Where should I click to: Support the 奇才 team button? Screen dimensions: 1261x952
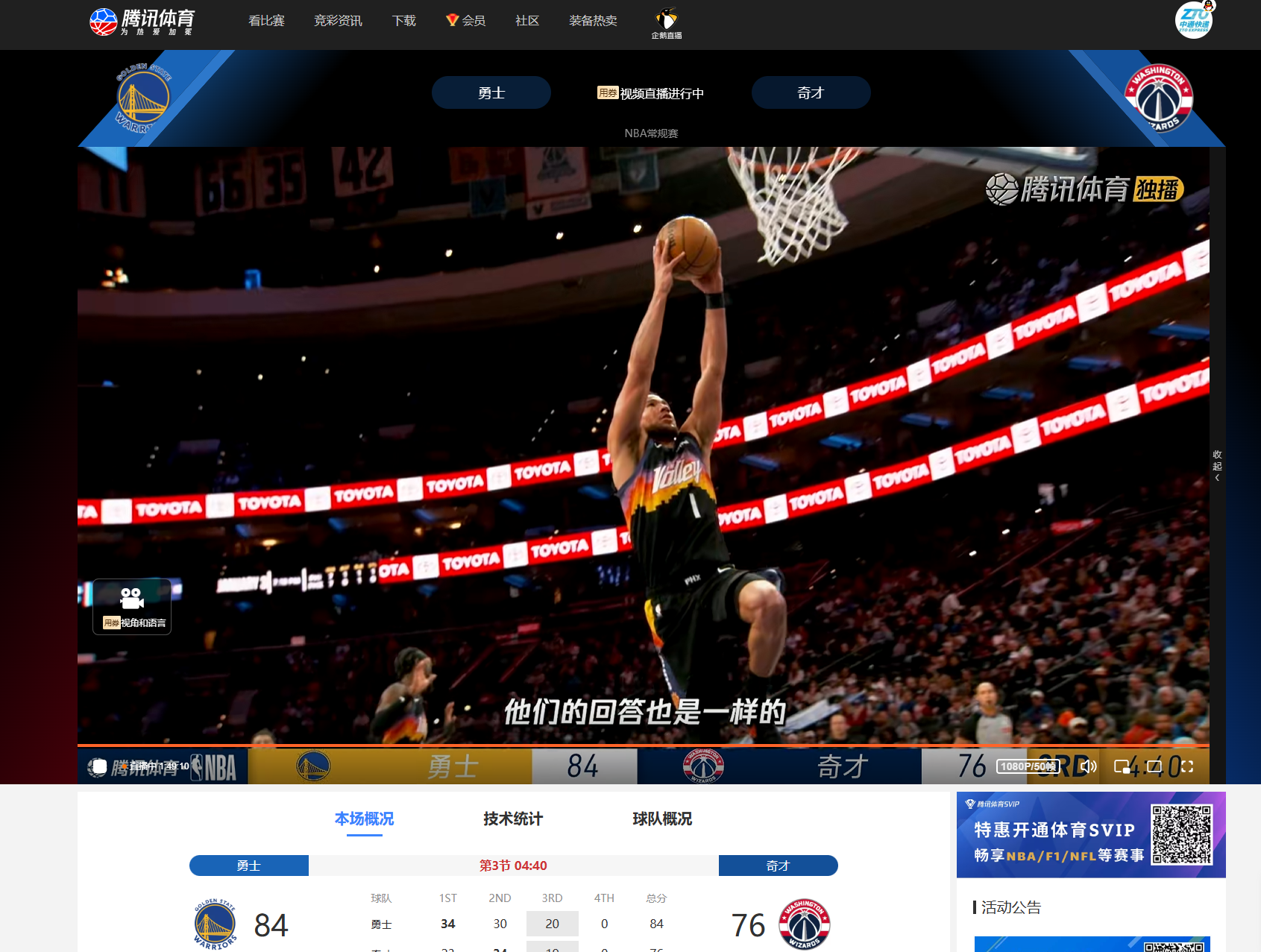tap(811, 92)
